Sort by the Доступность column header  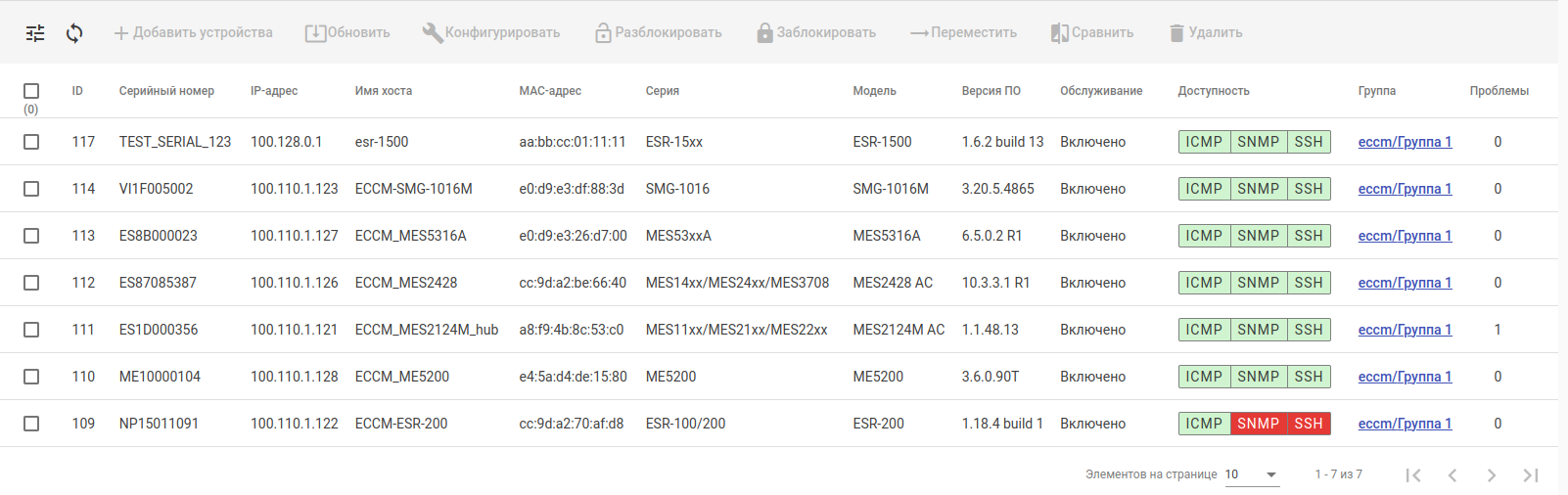tap(1214, 91)
